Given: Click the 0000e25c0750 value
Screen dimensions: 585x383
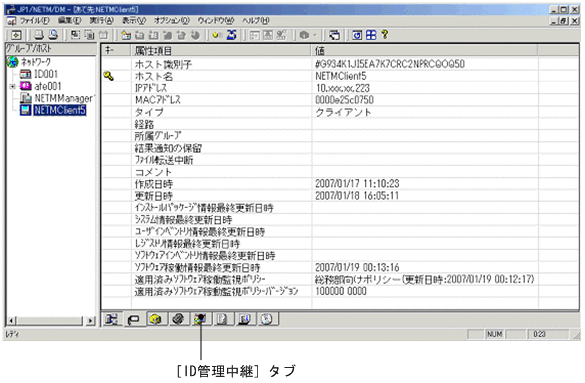Looking at the screenshot, I should tap(344, 100).
